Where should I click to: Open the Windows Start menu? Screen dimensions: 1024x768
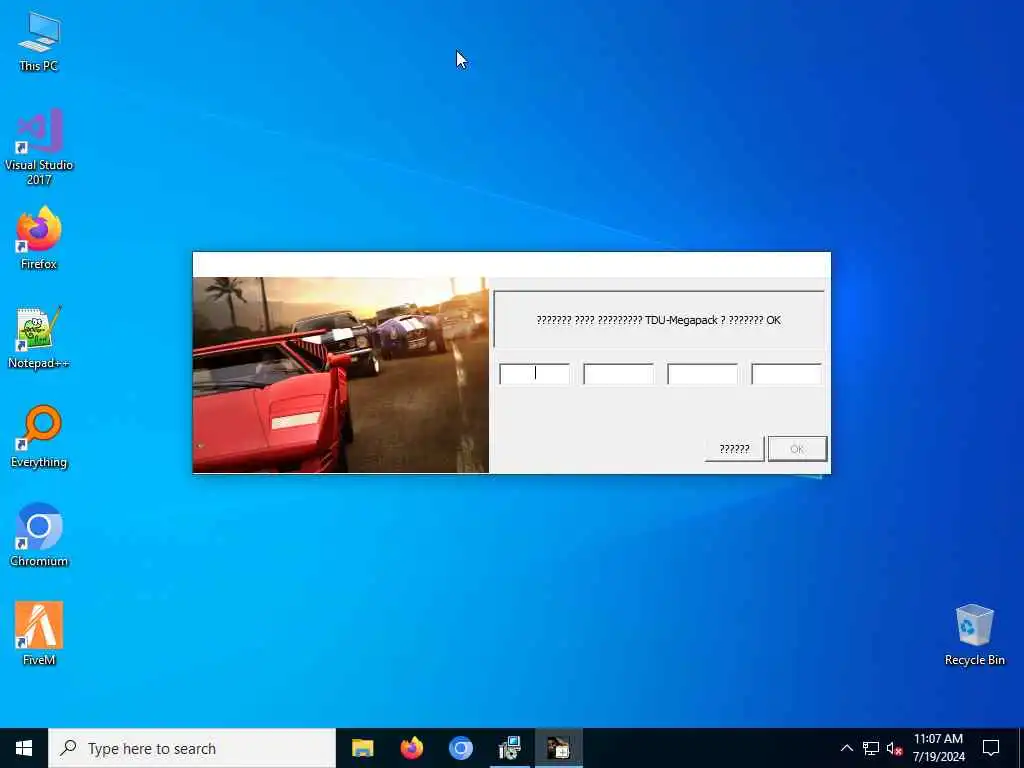(x=24, y=748)
